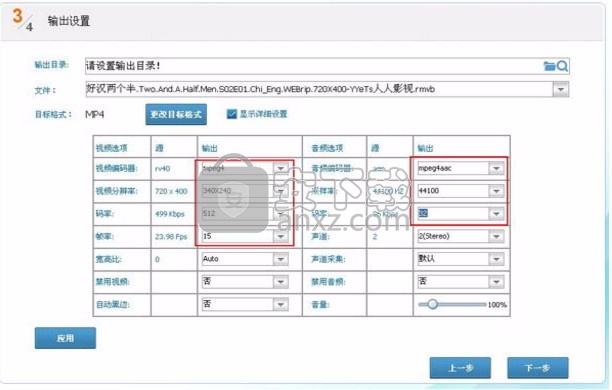This screenshot has width=612, height=390.
Task: Click the MP4 target format text
Action: [94, 114]
